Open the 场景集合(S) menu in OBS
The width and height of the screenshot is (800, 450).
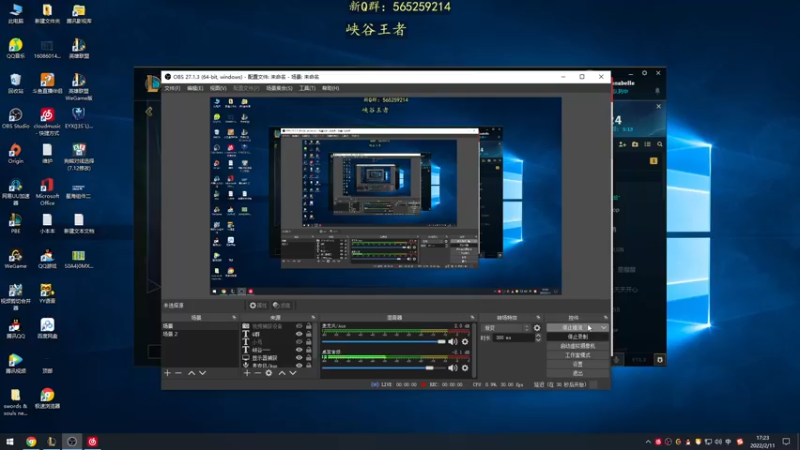point(279,88)
